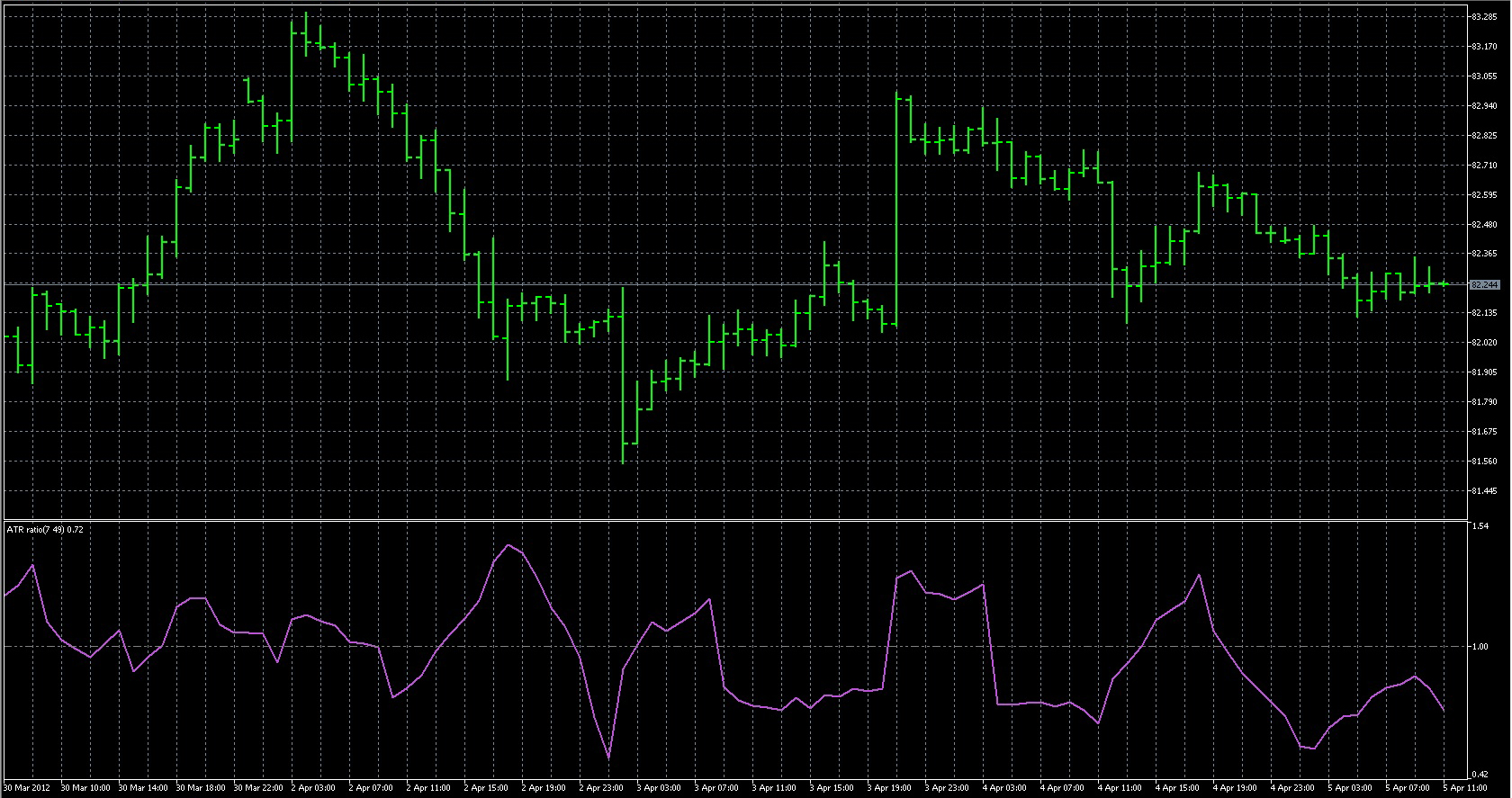Image resolution: width=1512 pixels, height=798 pixels.
Task: Click the ATR ratio(7 49) indicator label
Action: [45, 529]
